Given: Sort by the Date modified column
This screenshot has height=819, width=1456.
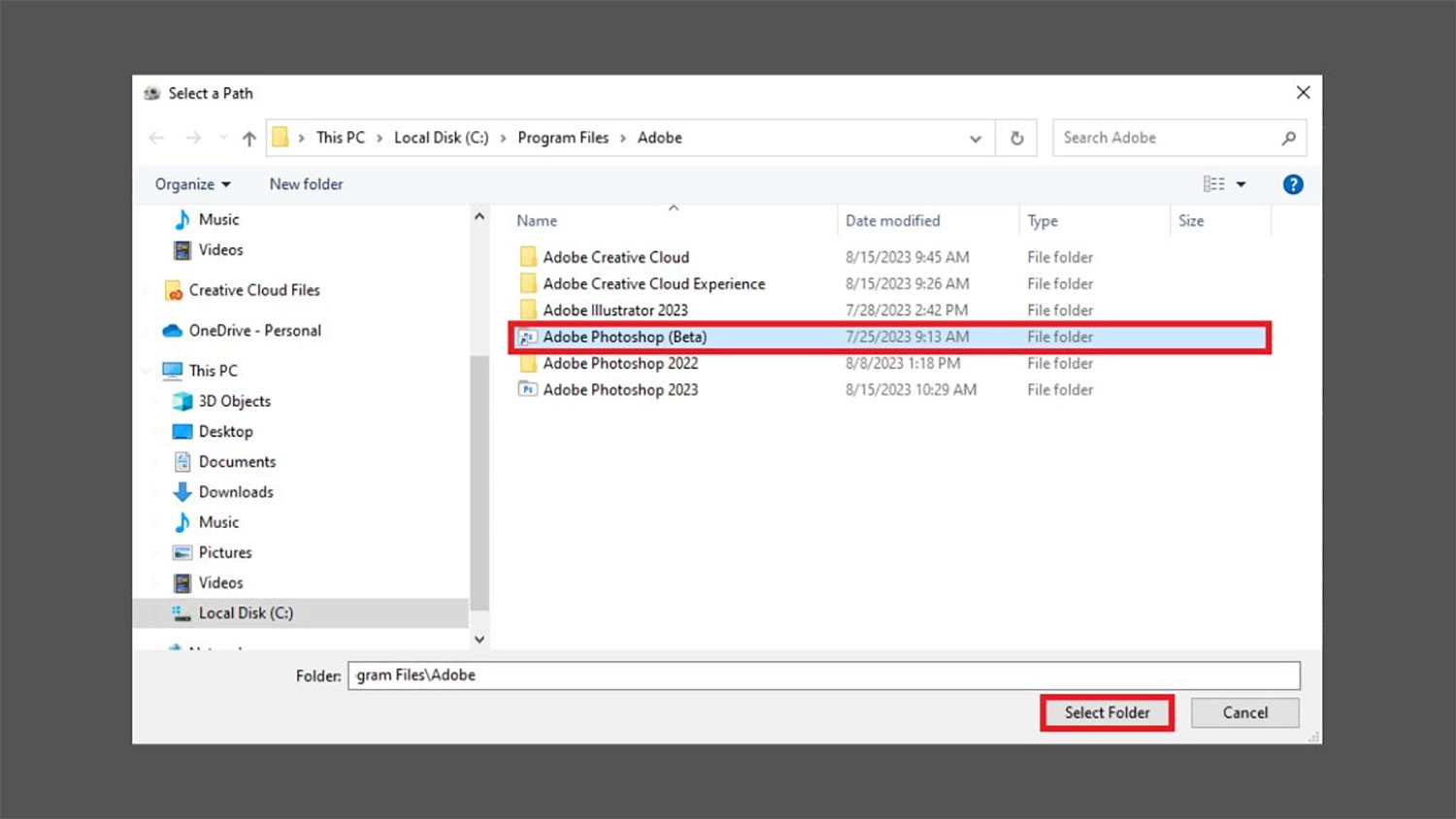Looking at the screenshot, I should point(892,221).
